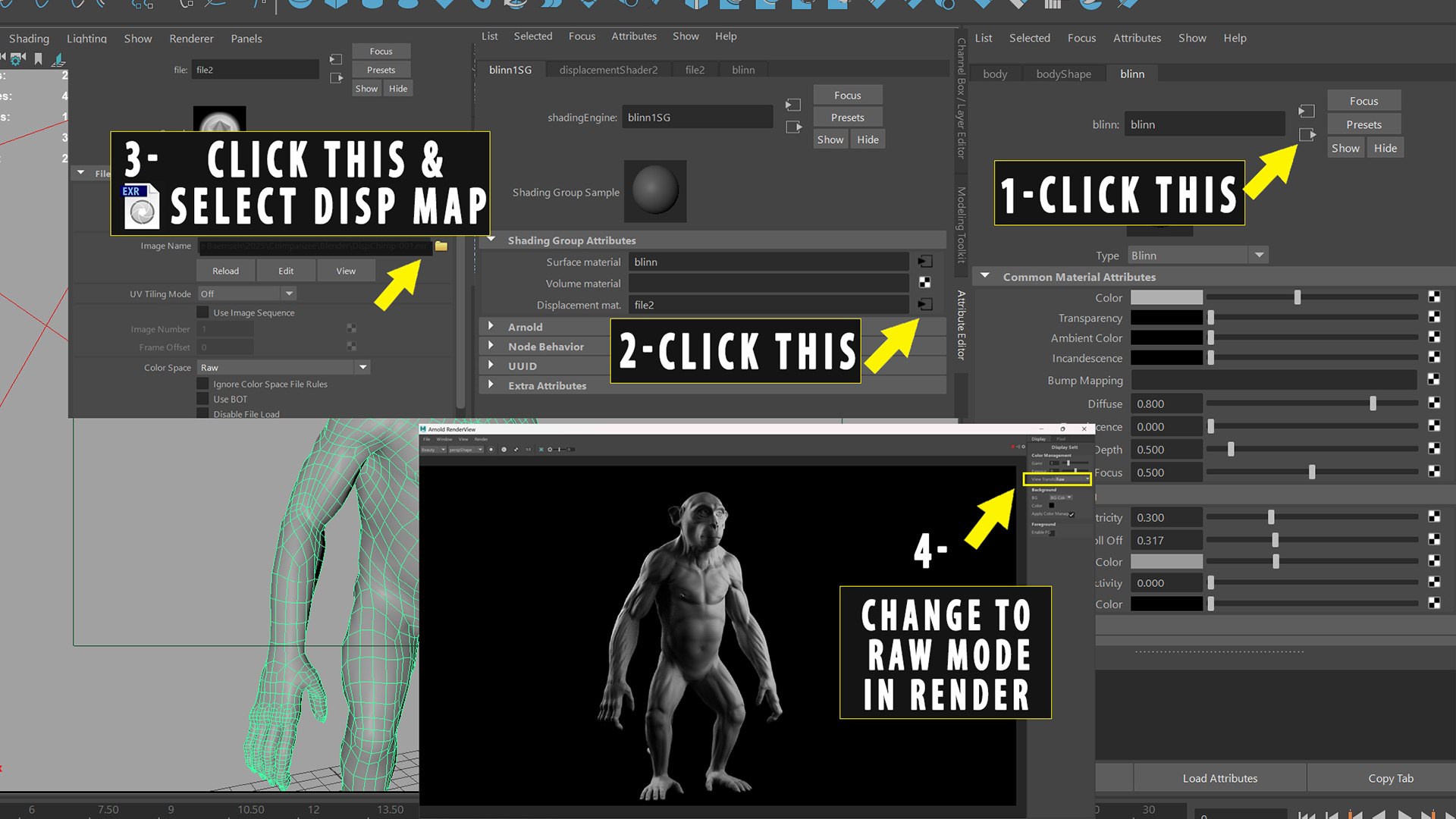Viewport: 1456px width, 819px height.
Task: Click the Color swatch under Common Material Attributes
Action: [x=1166, y=297]
